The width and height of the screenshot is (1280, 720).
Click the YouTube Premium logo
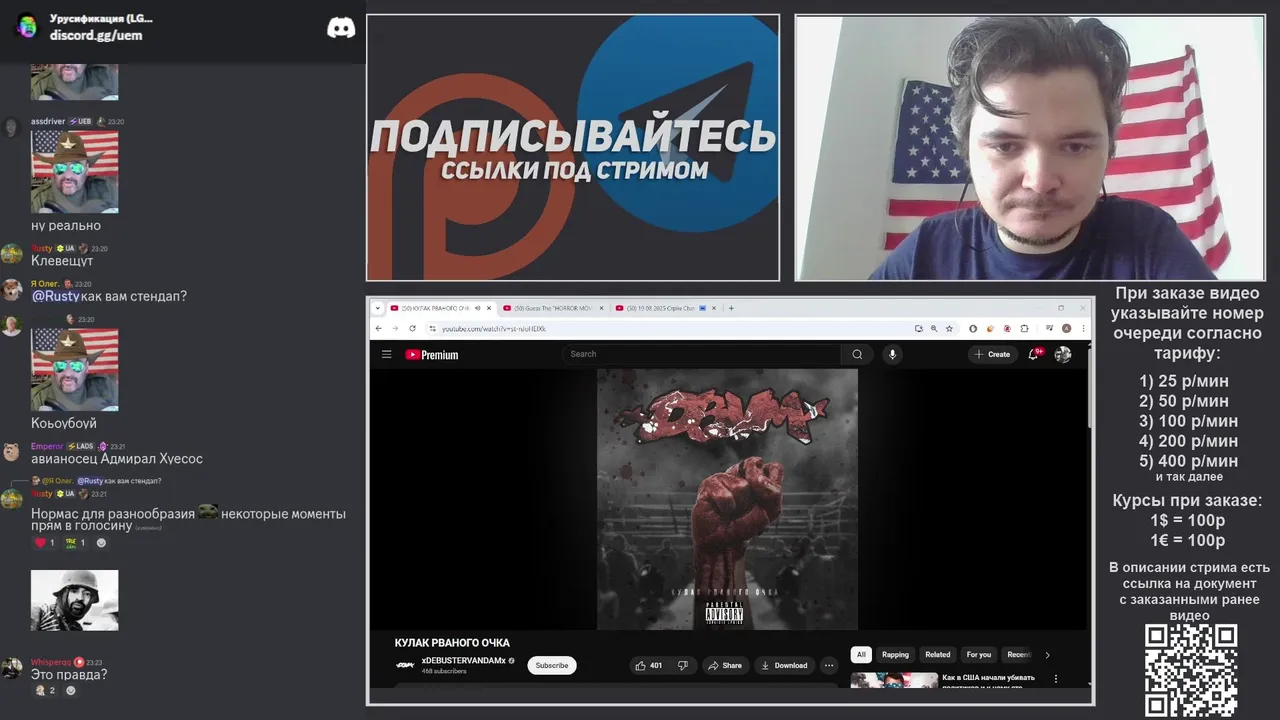[432, 354]
